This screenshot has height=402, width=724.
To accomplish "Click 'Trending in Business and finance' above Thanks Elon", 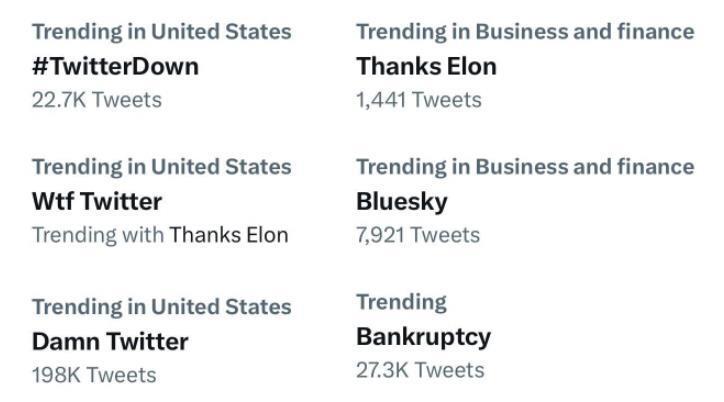I will pos(525,32).
